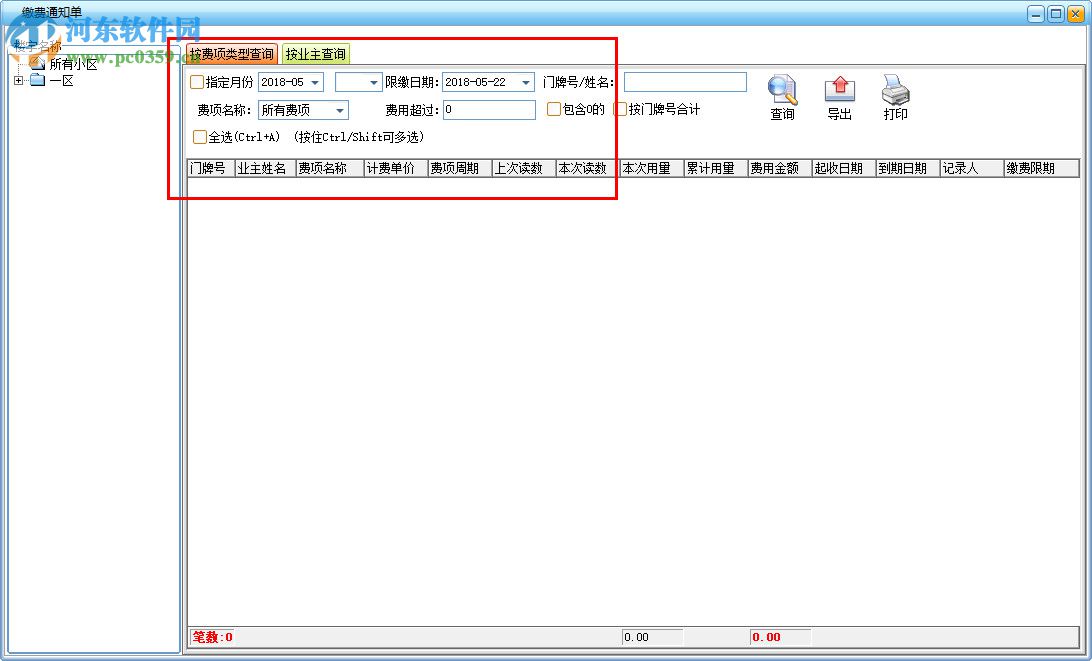Screen dimensions: 1092x661
Task: Enable the 指定月份 checkbox
Action: pos(197,82)
